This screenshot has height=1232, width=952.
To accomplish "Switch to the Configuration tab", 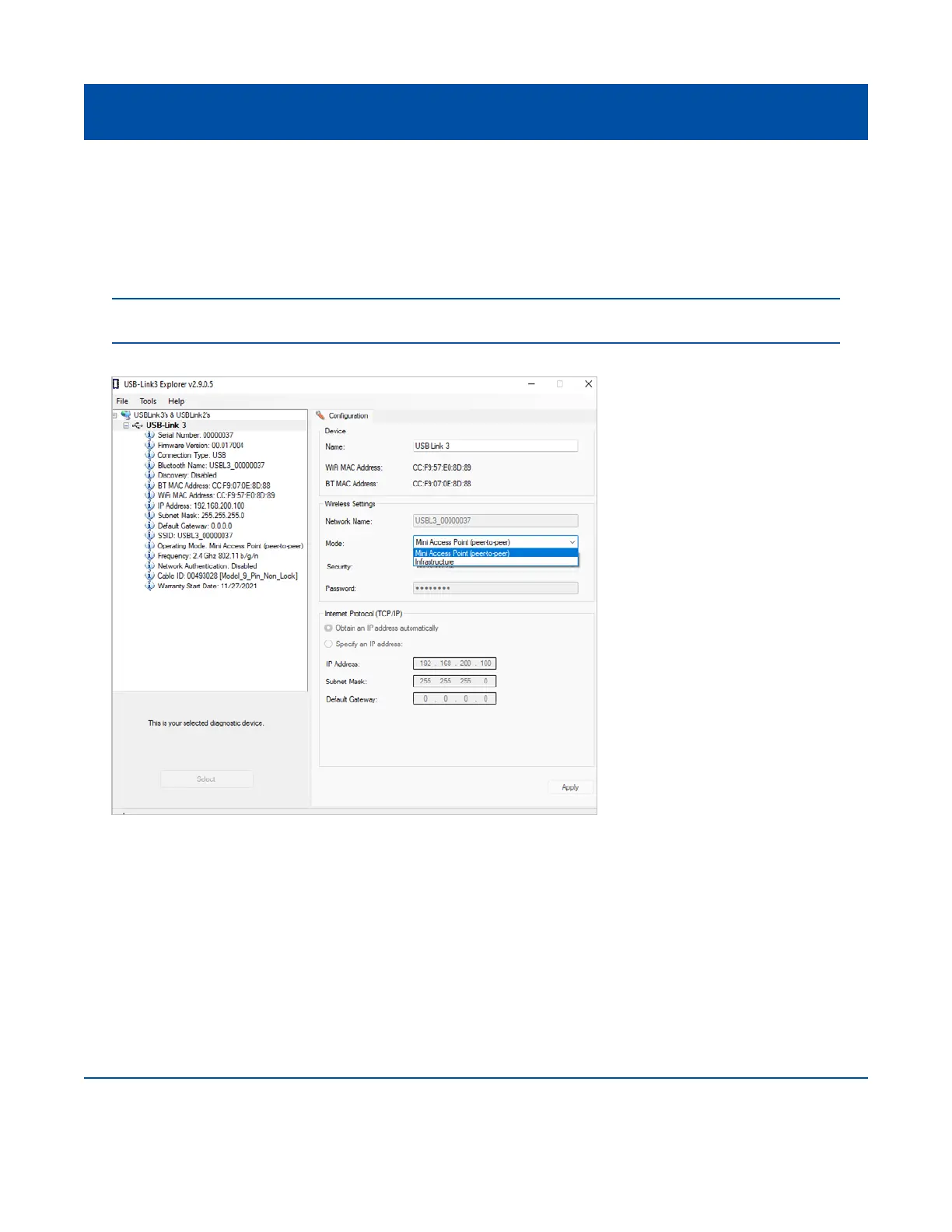I will 342,415.
